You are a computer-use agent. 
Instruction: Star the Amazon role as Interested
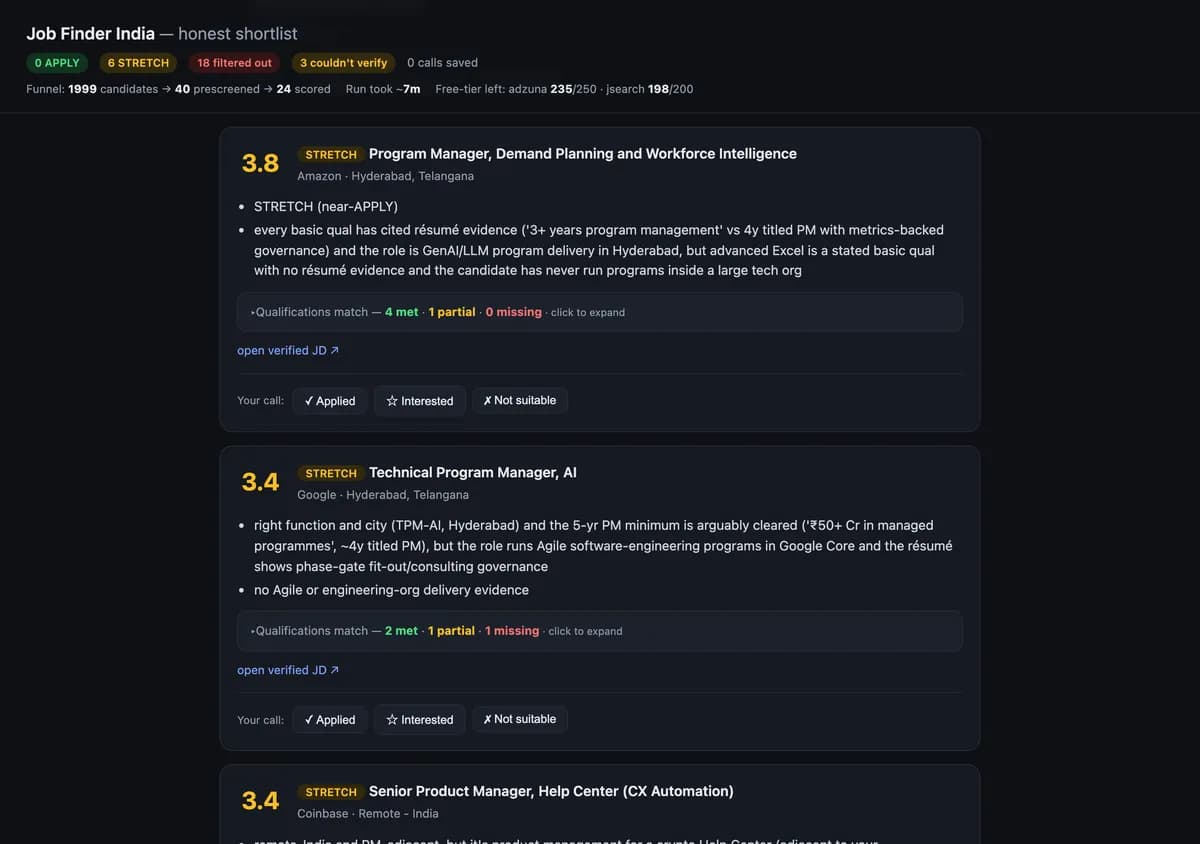point(420,401)
